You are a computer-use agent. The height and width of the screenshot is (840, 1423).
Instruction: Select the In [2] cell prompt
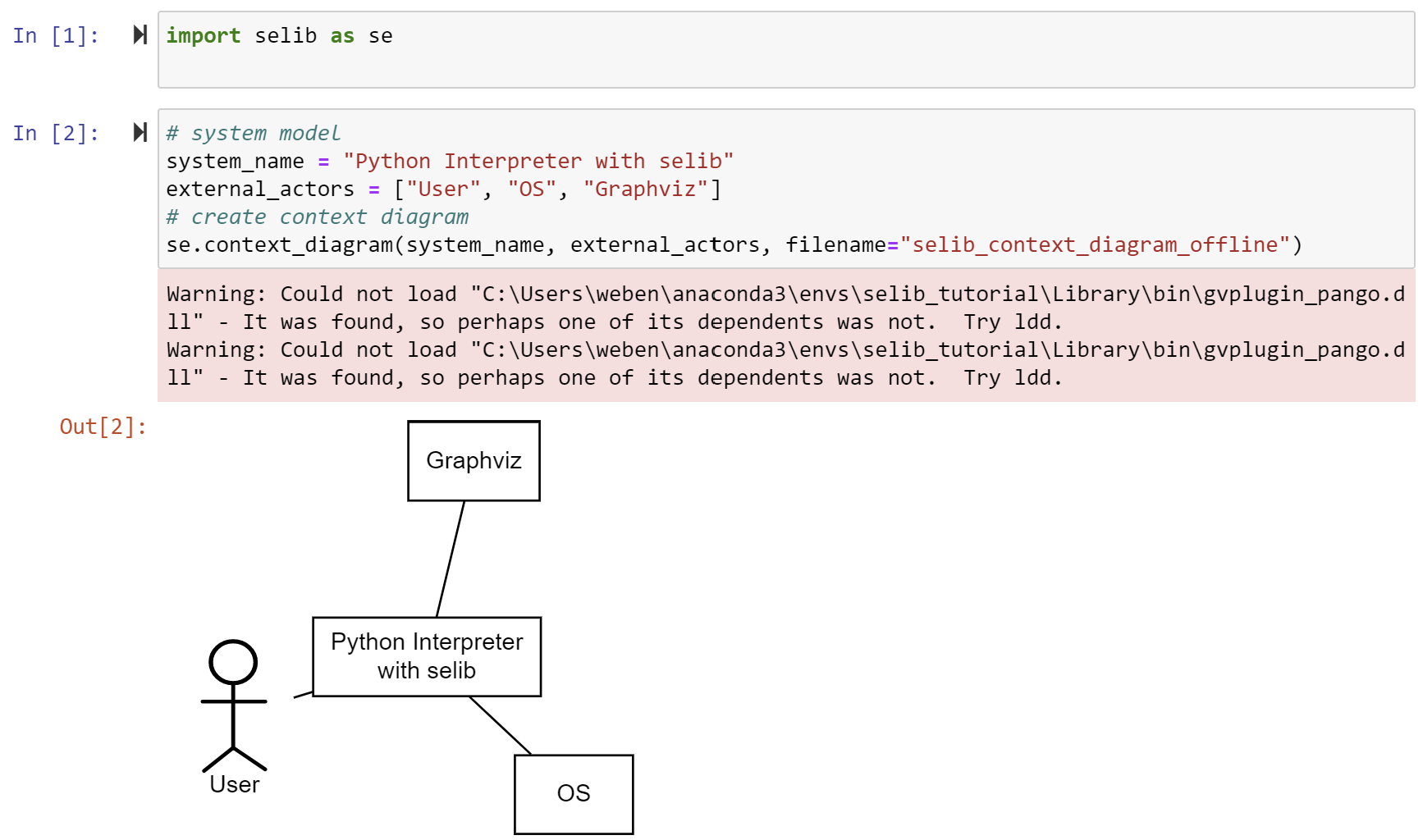coord(56,133)
